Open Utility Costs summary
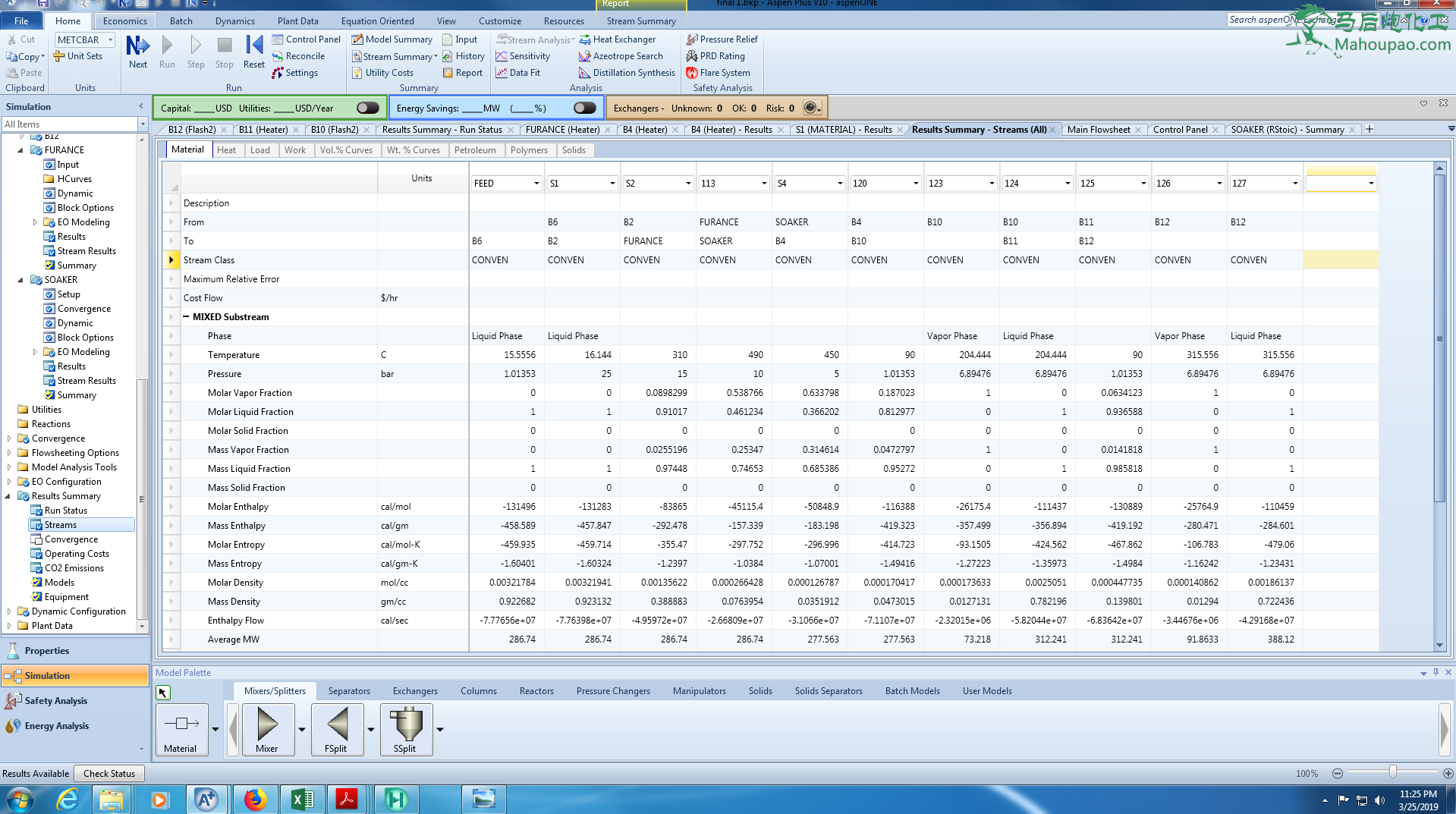1456x814 pixels. (383, 73)
